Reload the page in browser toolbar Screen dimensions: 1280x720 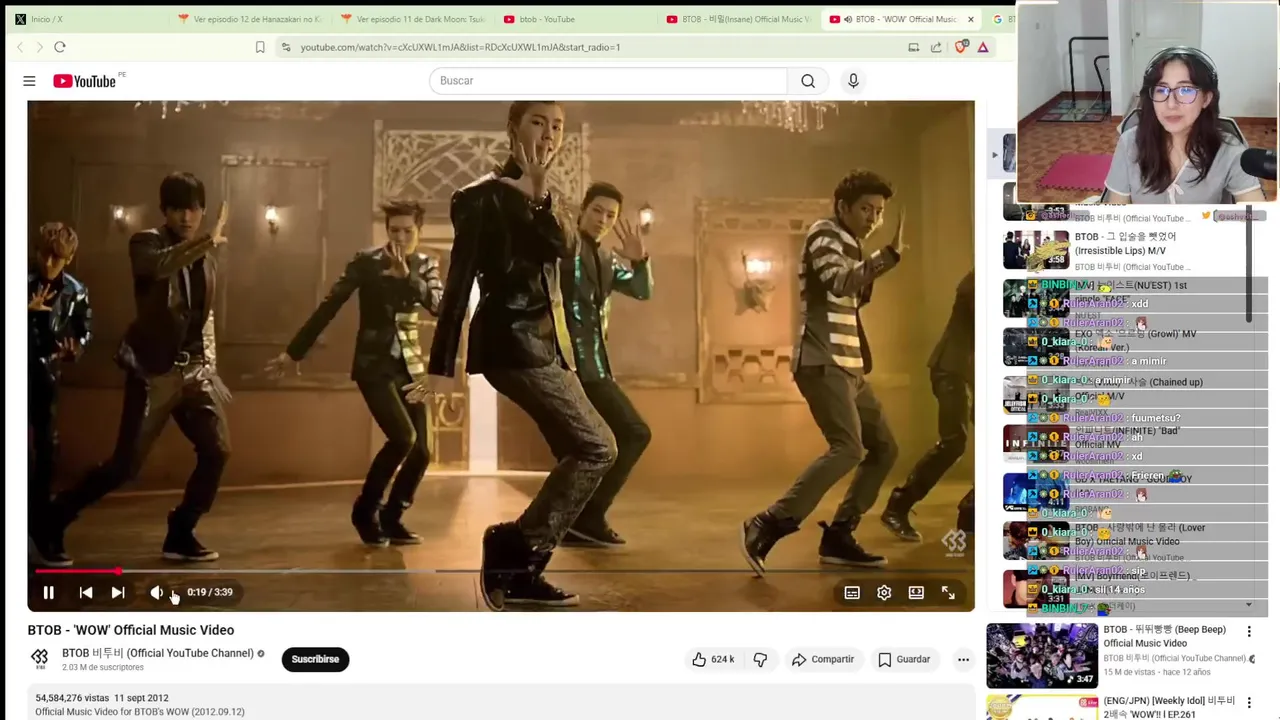pyautogui.click(x=60, y=47)
